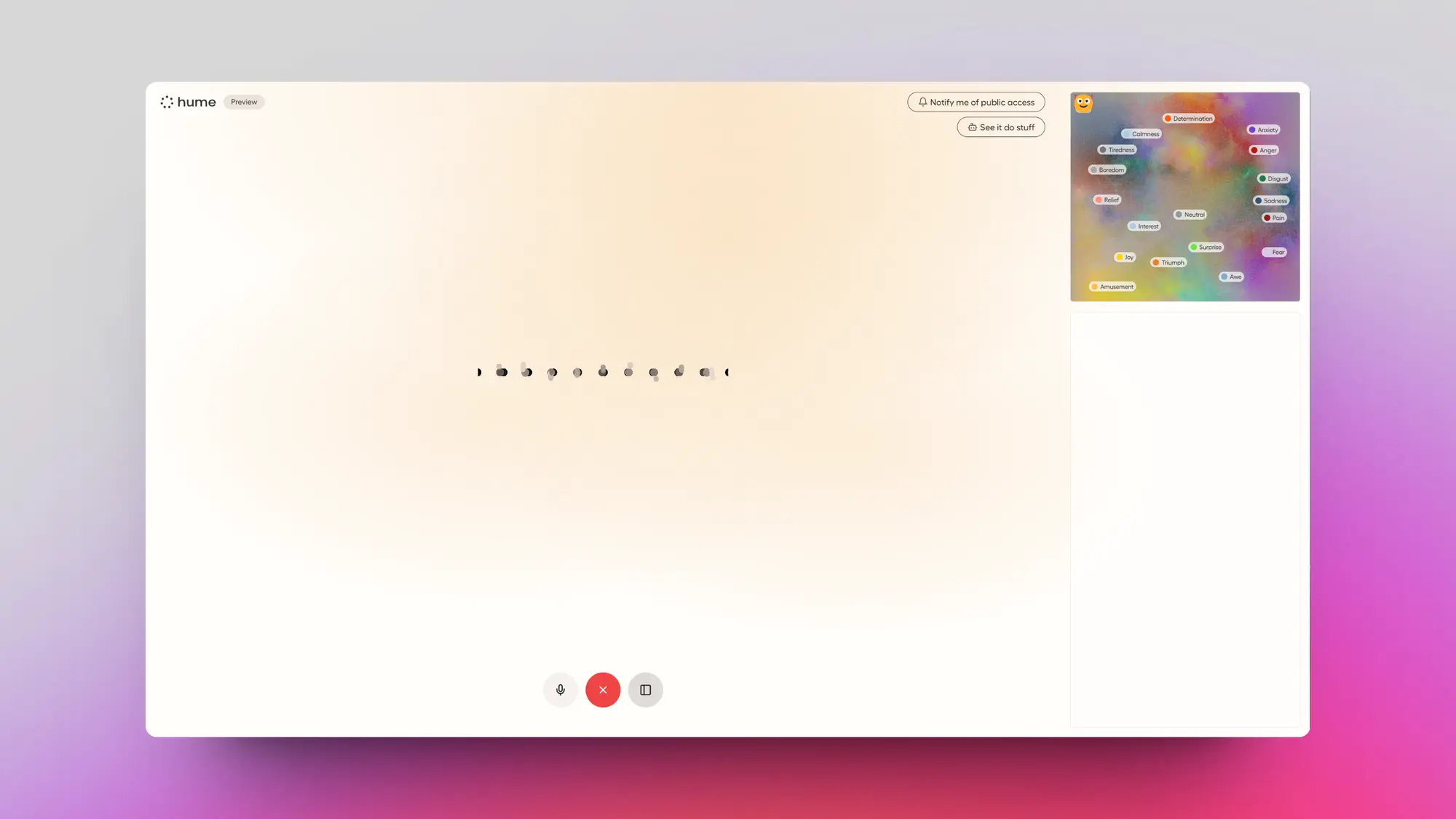Click the circular loading animation dots
This screenshot has width=1456, height=819.
point(602,372)
